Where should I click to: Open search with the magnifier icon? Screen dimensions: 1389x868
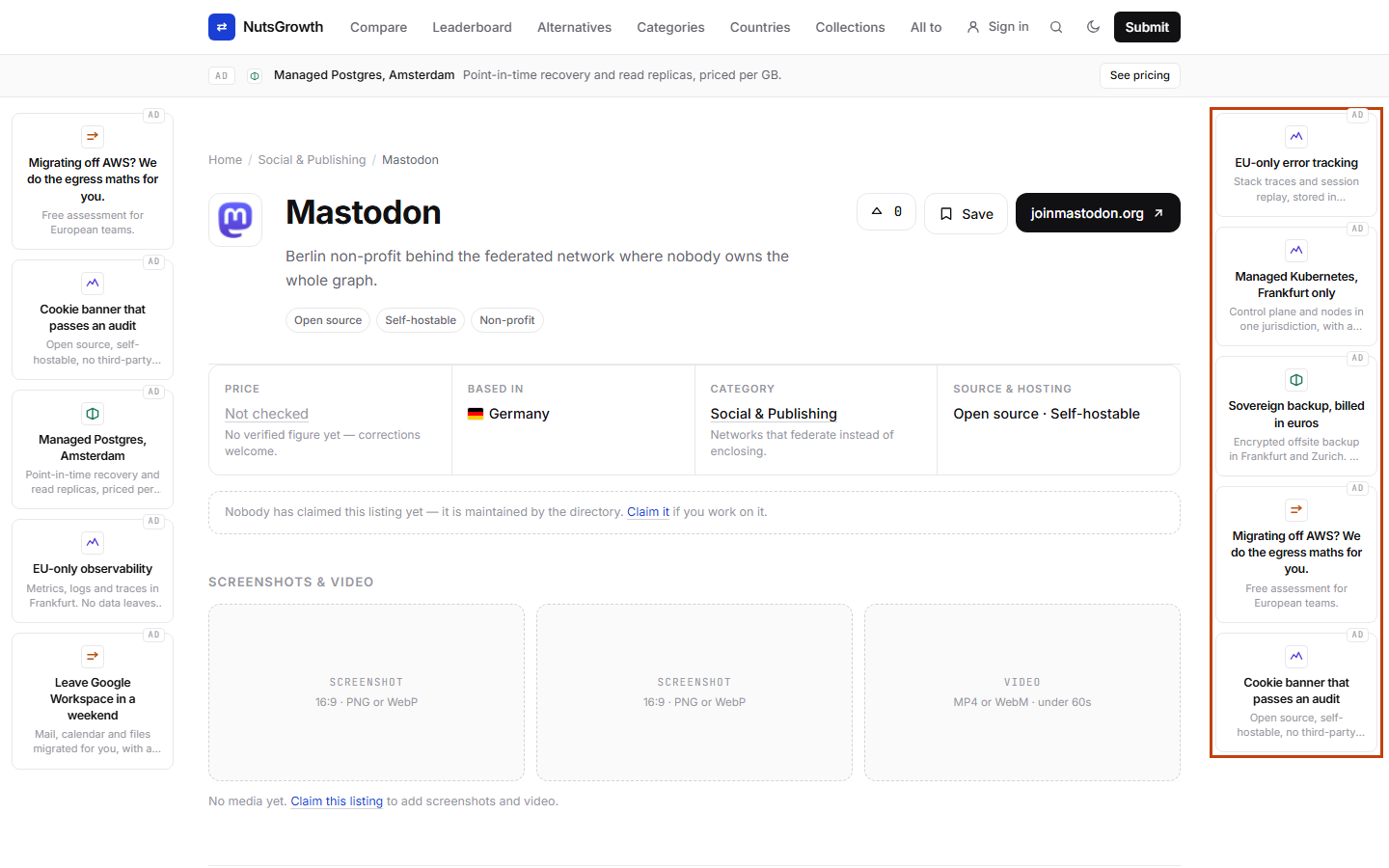click(1056, 27)
